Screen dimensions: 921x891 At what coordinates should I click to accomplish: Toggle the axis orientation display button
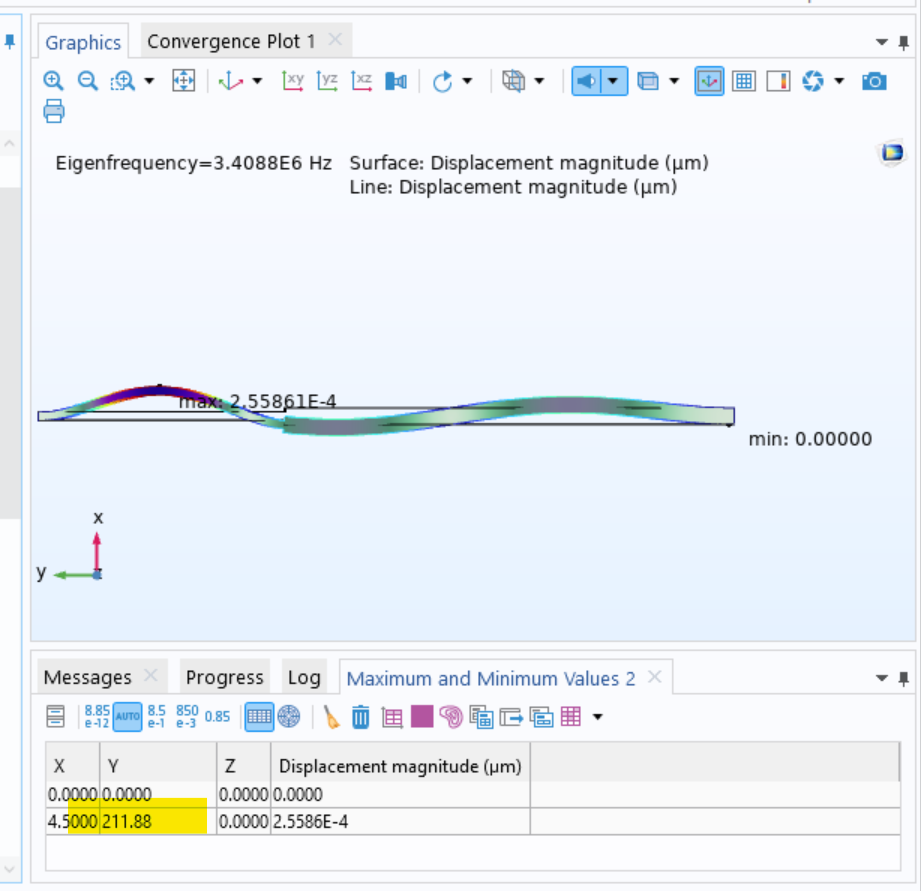coord(709,81)
